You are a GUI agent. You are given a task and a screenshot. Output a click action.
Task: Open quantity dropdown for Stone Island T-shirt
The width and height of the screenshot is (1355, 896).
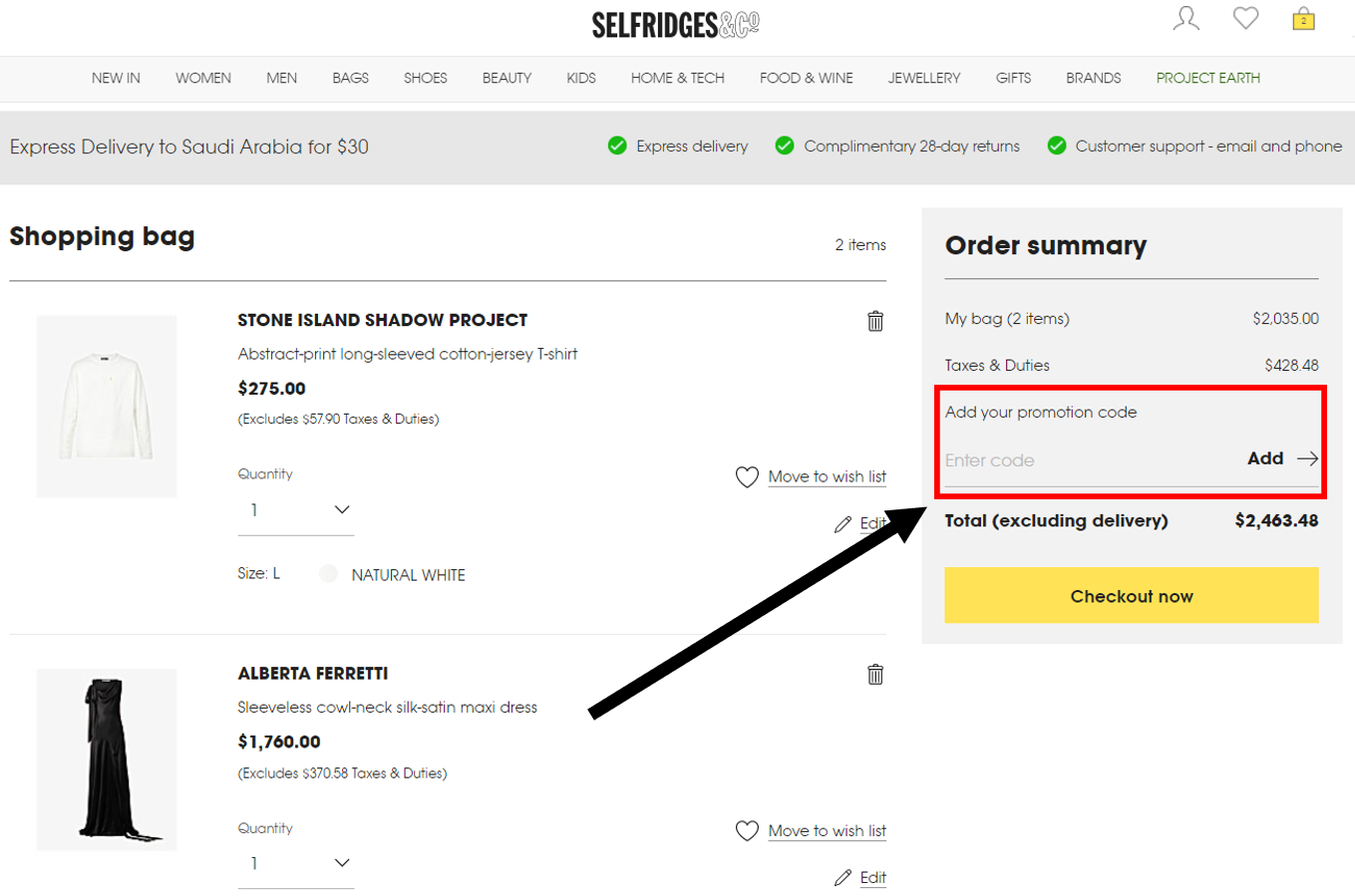click(296, 510)
